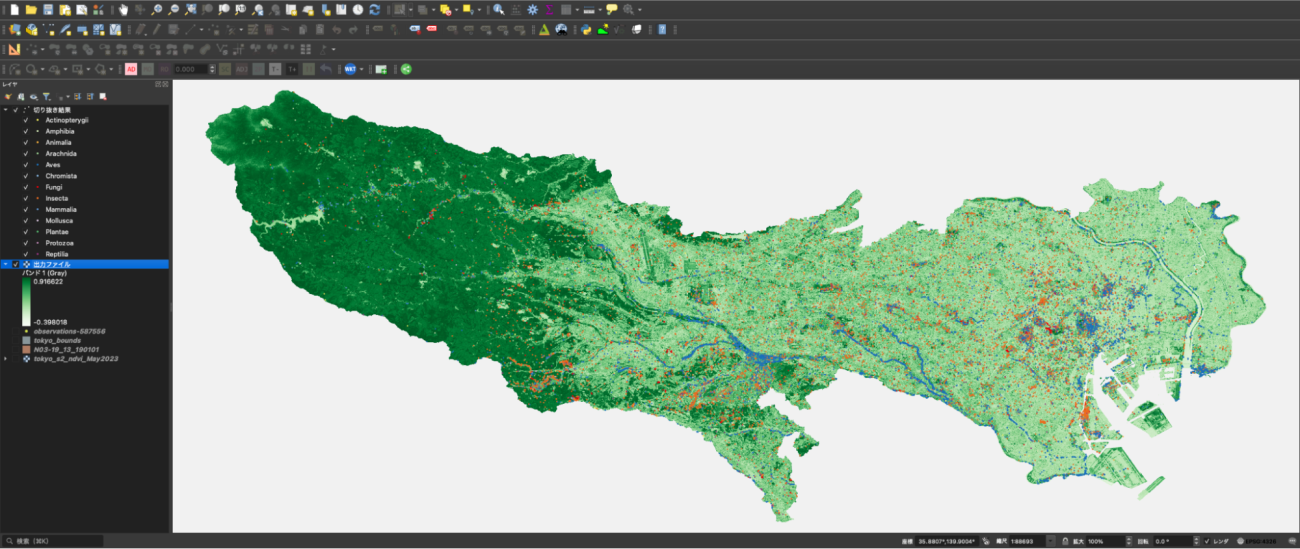Open the Python console
1300x549 pixels.
pyautogui.click(x=586, y=29)
